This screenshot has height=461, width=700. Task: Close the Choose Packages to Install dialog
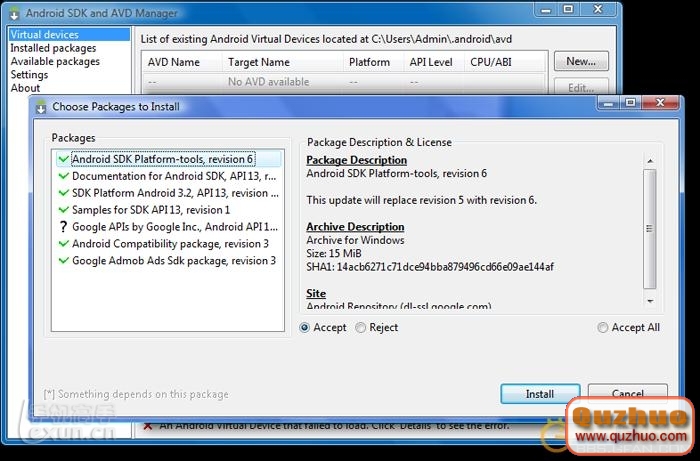tap(660, 103)
